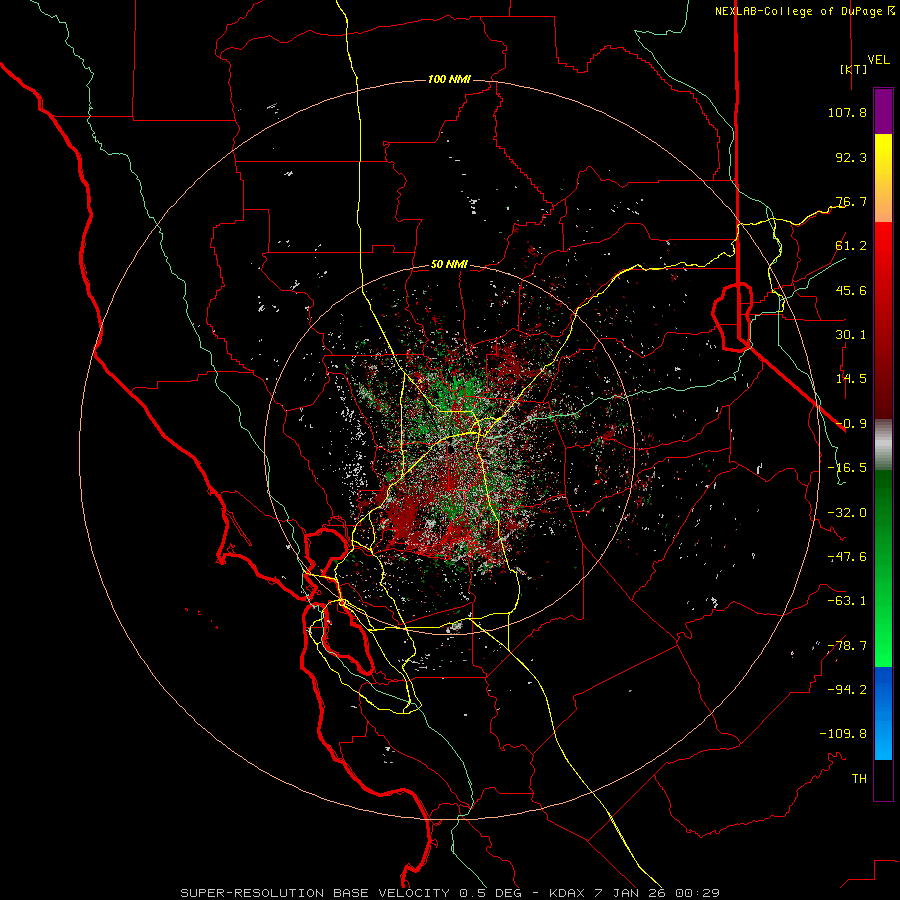
Task: Pick the gray near-zero segment of scale
Action: click(883, 445)
